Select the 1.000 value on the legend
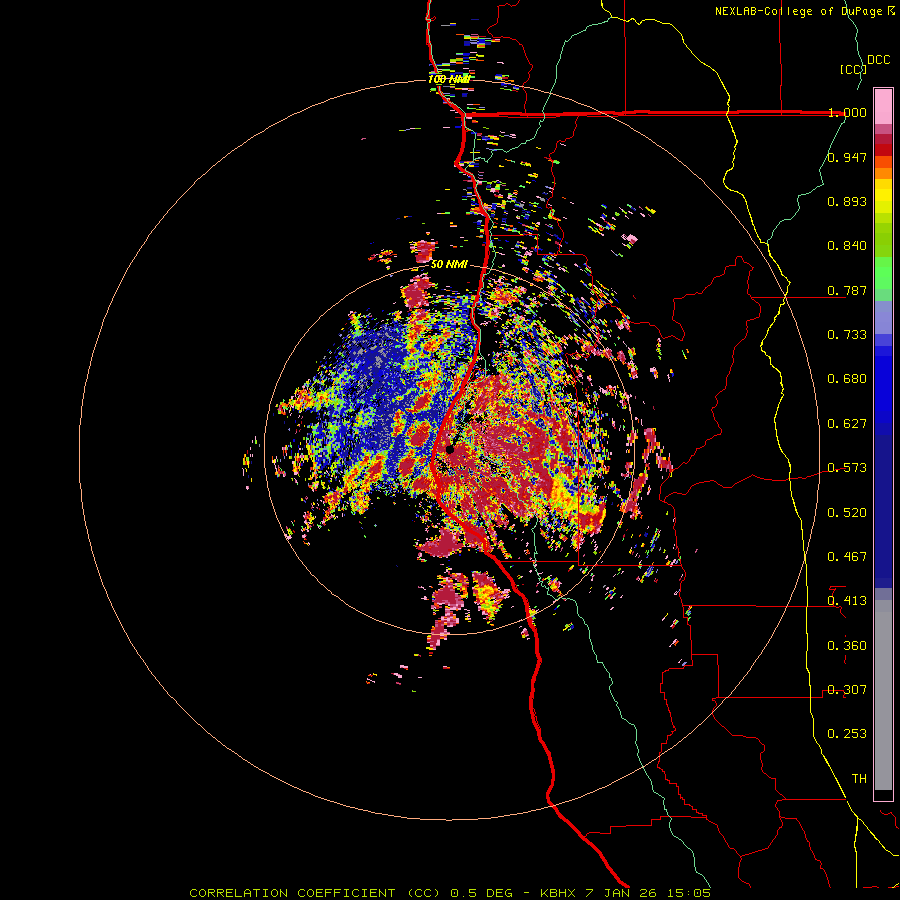Screen dimensions: 900x900 pyautogui.click(x=847, y=112)
